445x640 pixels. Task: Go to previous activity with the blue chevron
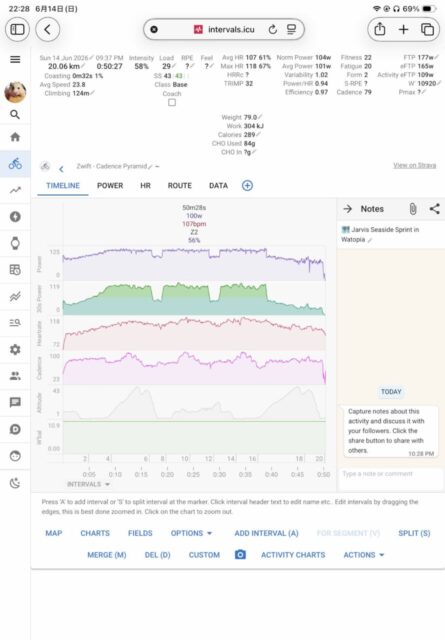coord(61,169)
